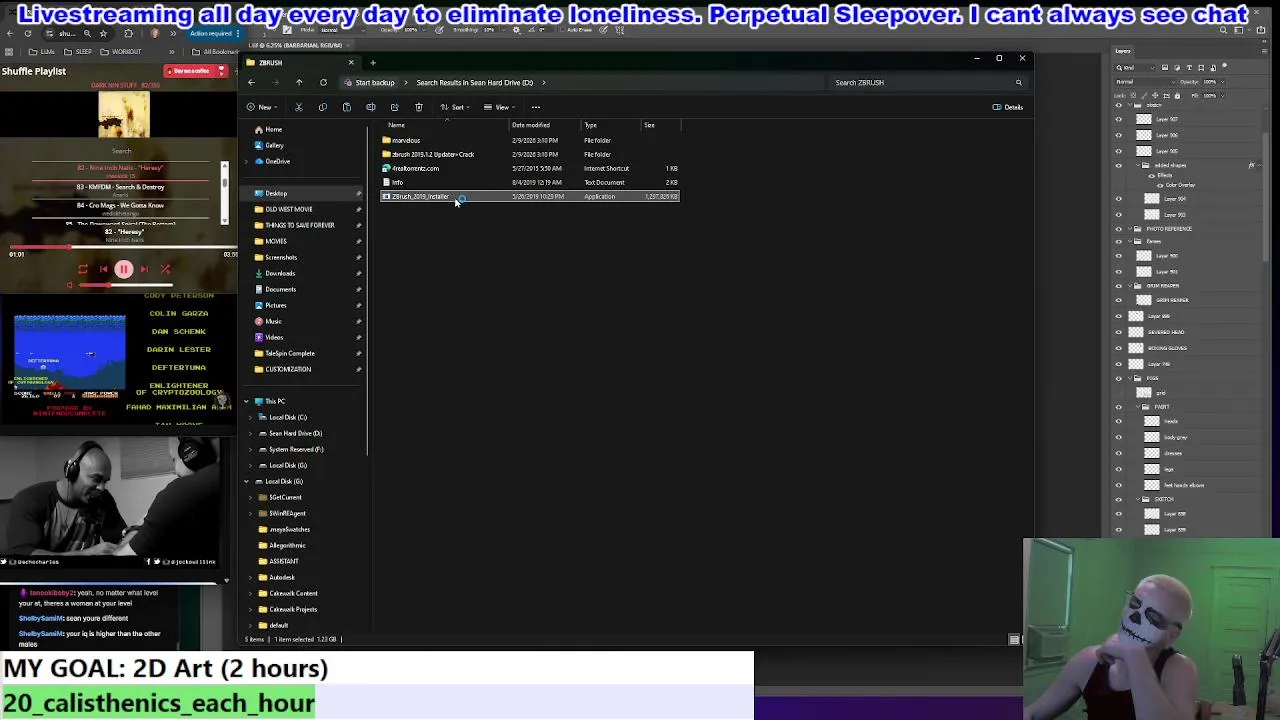Toggle the Details pane button
Image resolution: width=1280 pixels, height=720 pixels.
[1007, 107]
